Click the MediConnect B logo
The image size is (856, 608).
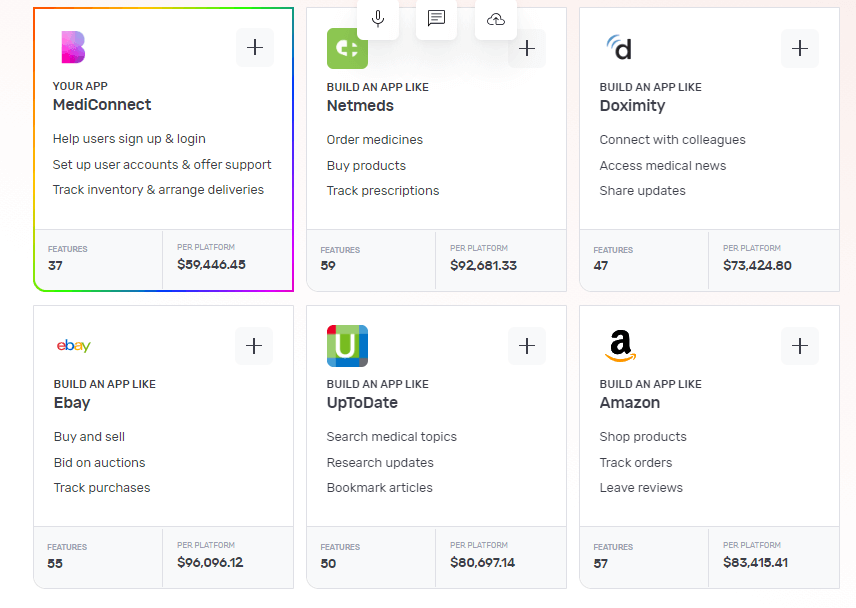[73, 47]
